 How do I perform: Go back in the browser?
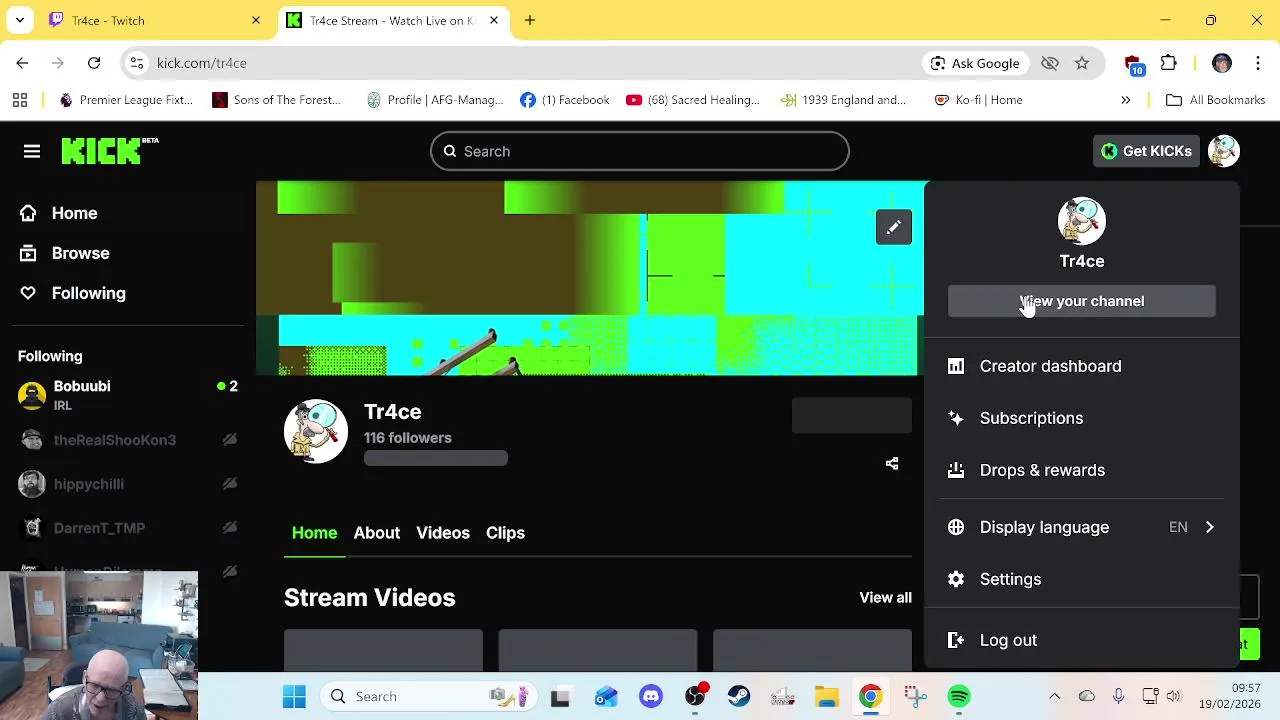[x=22, y=63]
